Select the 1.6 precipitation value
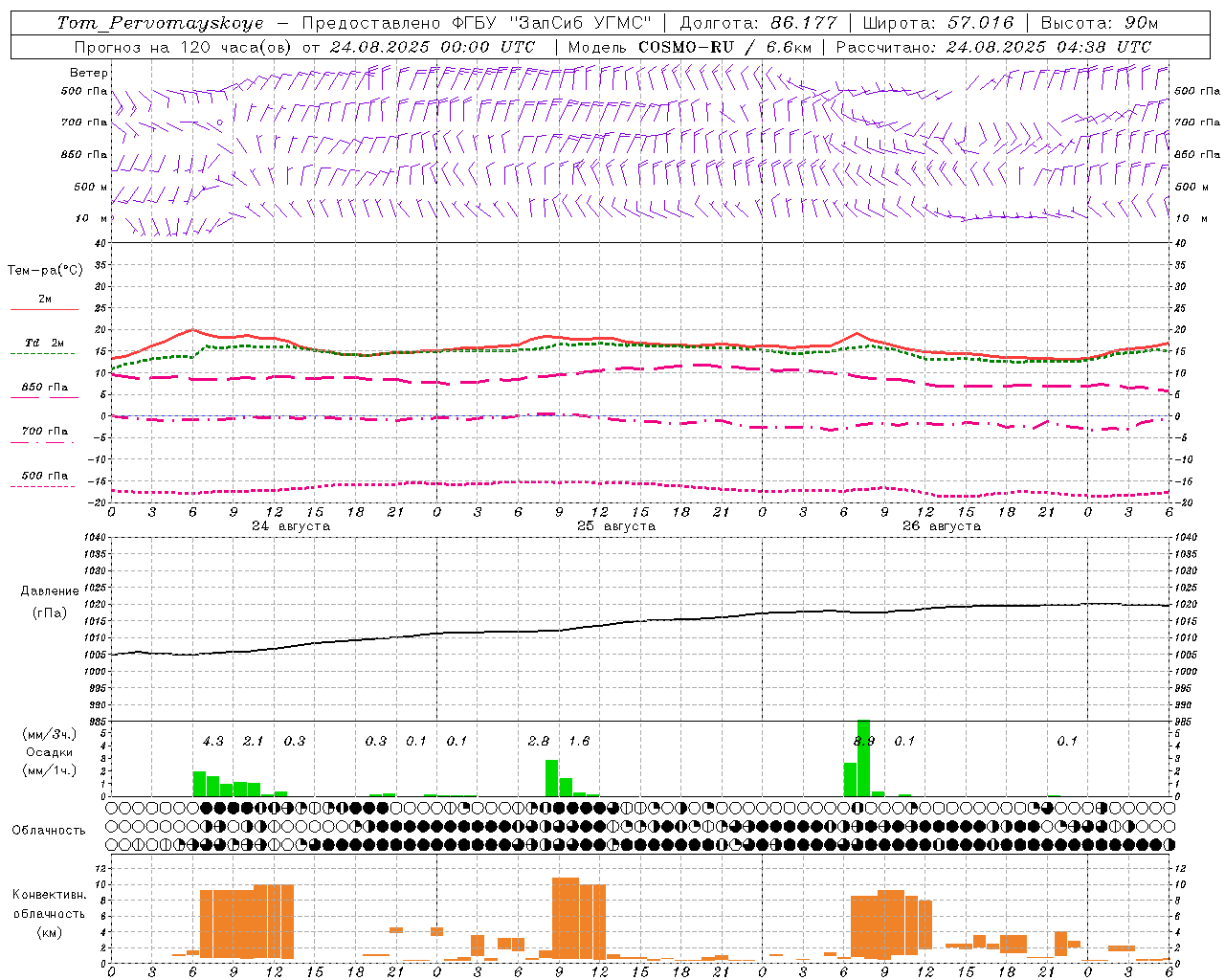This screenshot has height=980, width=1225. pyautogui.click(x=579, y=741)
